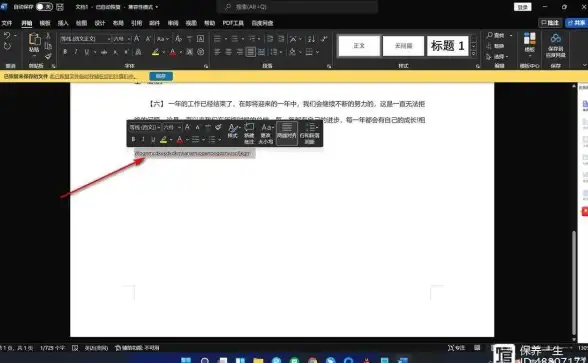Toggle Italic in the ribbon
588x363 pixels.
[76, 52]
